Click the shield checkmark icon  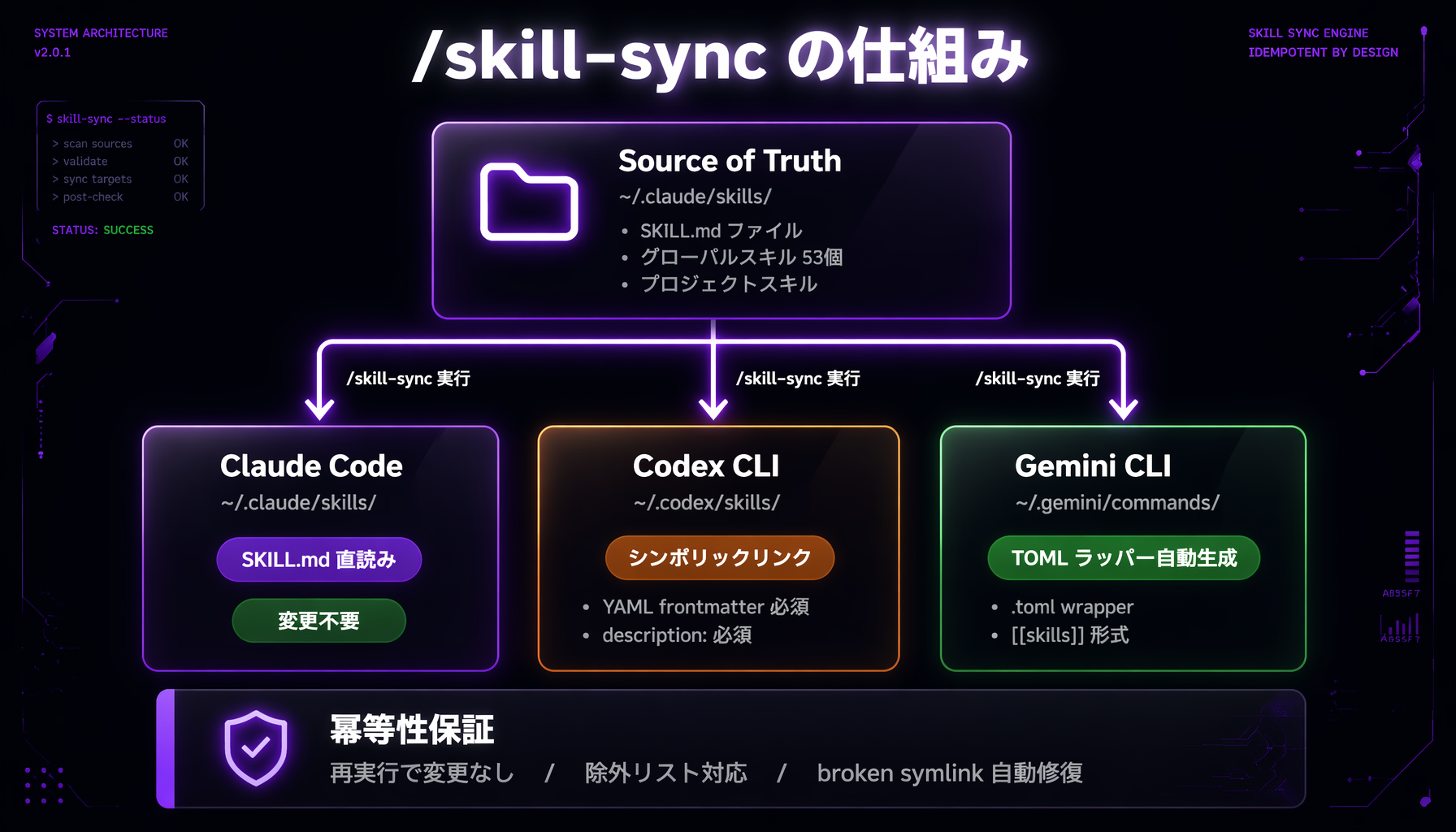click(256, 747)
